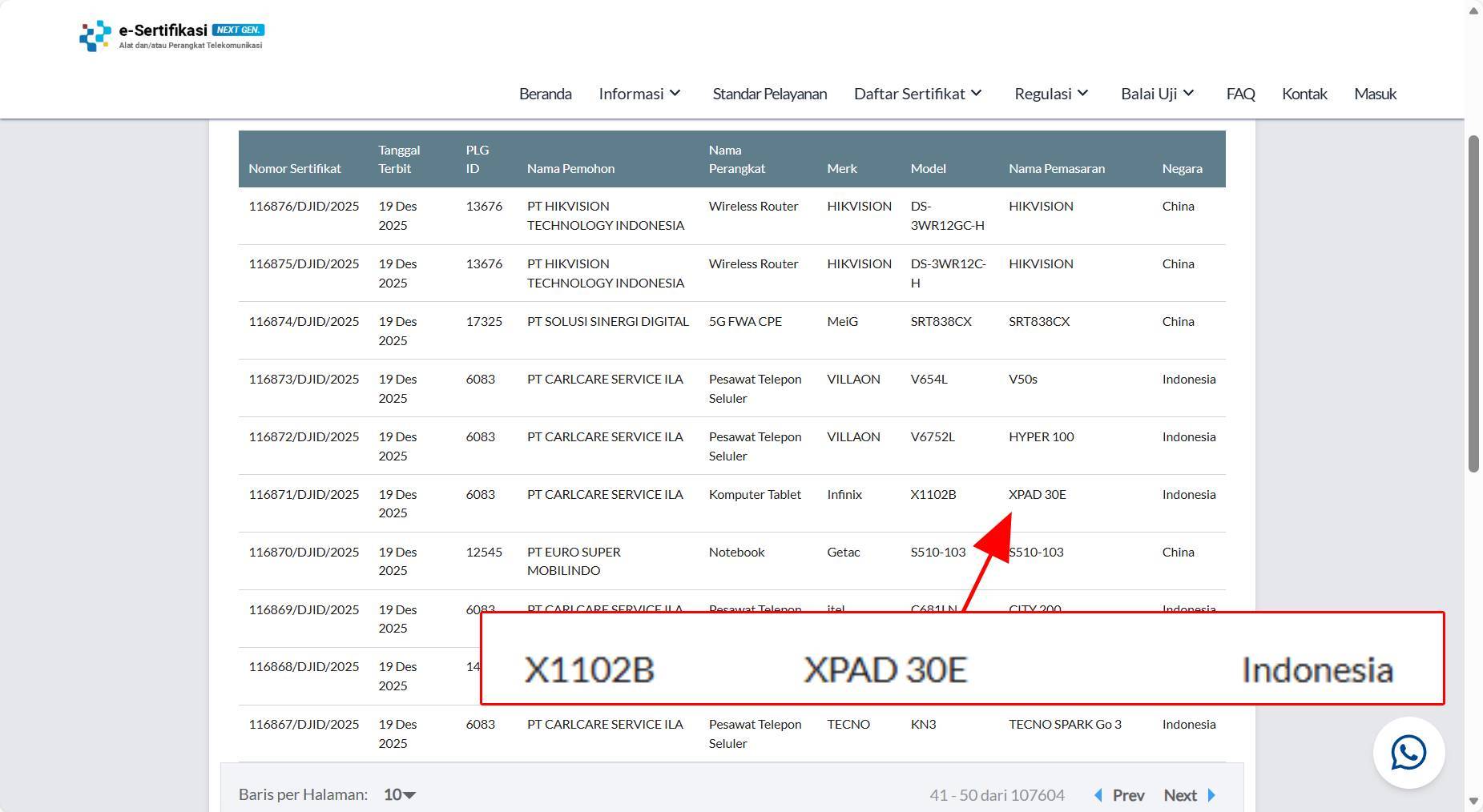This screenshot has width=1483, height=812.
Task: Change rows per page dropdown
Action: [x=399, y=795]
